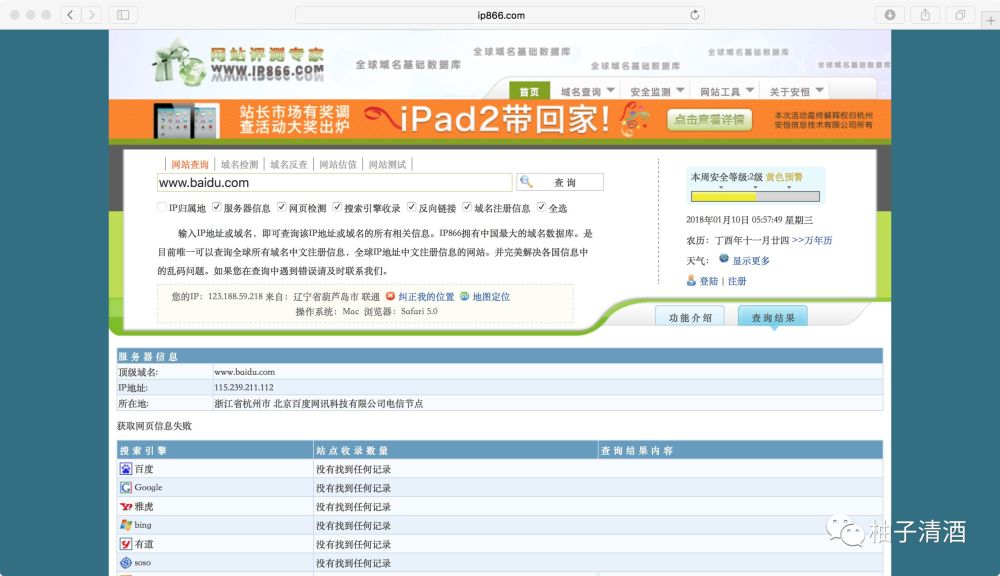The width and height of the screenshot is (1000, 576).
Task: Click the weather globe icon
Action: coord(724,259)
